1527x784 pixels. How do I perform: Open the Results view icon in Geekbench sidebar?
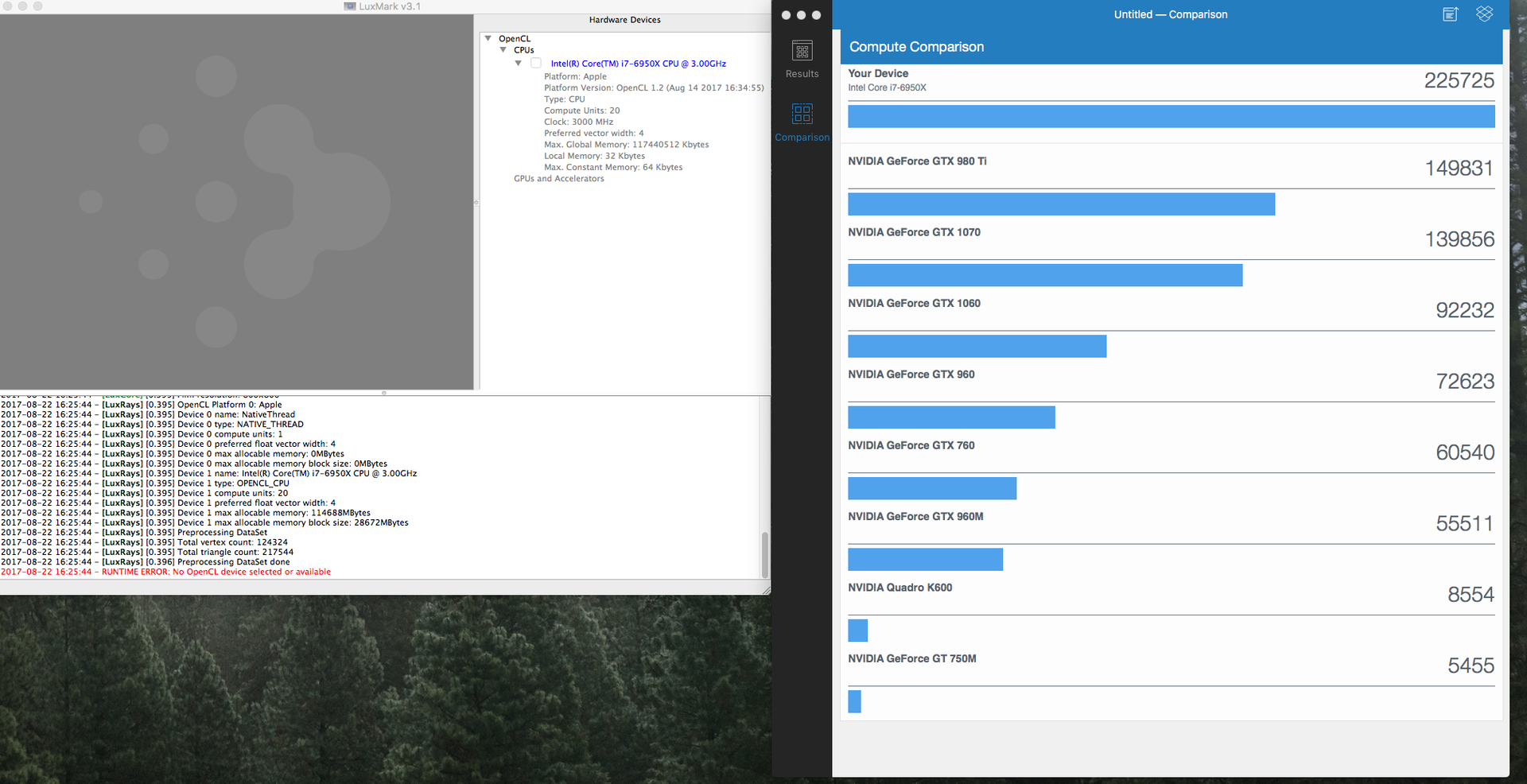(802, 51)
